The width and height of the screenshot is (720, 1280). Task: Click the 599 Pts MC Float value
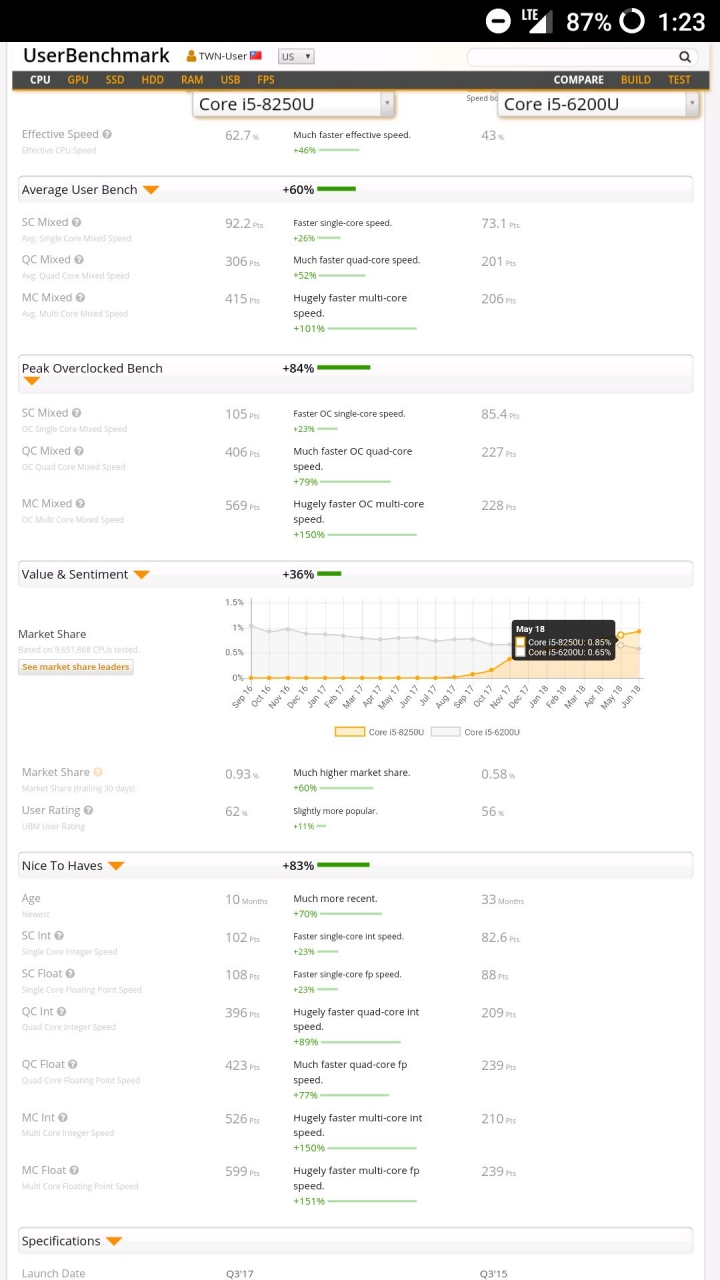point(243,1171)
